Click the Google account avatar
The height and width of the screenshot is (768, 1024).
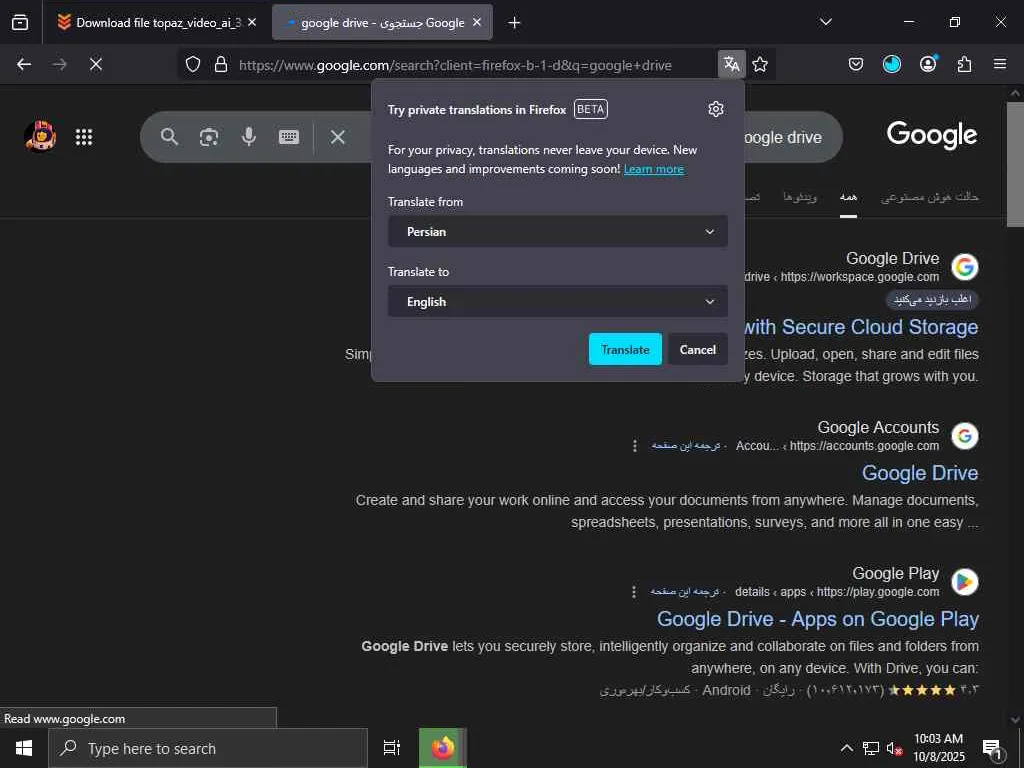tap(40, 136)
